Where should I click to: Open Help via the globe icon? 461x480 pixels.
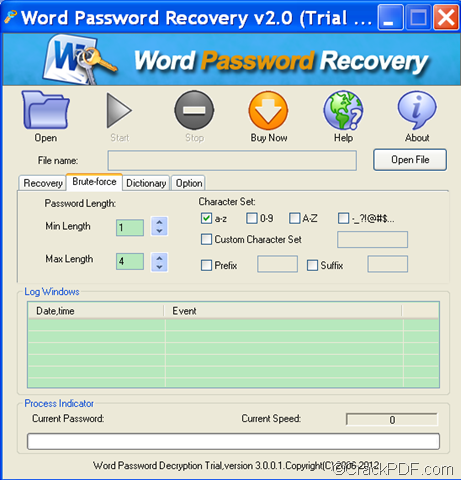tap(343, 110)
